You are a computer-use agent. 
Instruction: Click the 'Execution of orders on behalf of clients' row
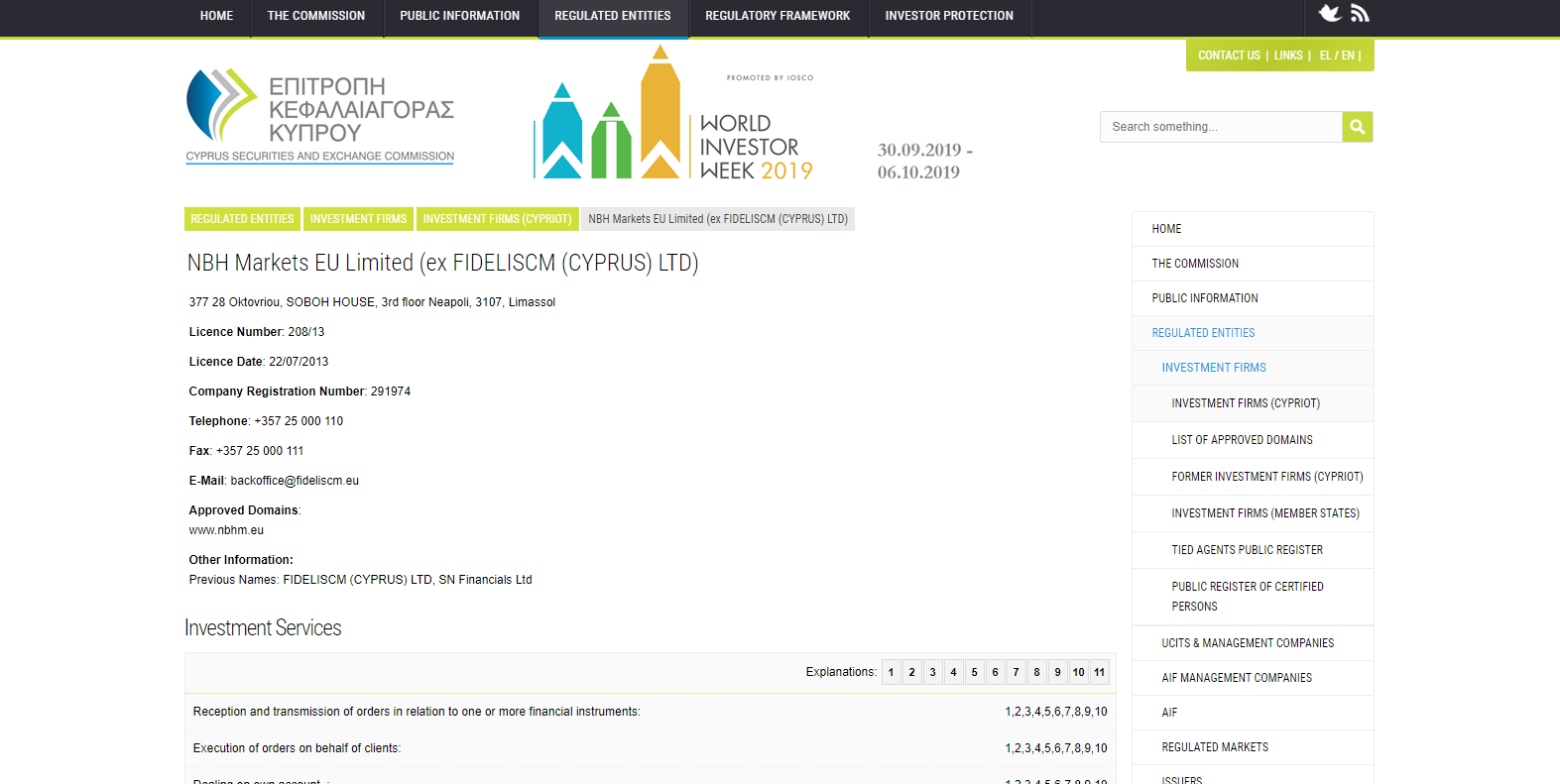tap(651, 748)
